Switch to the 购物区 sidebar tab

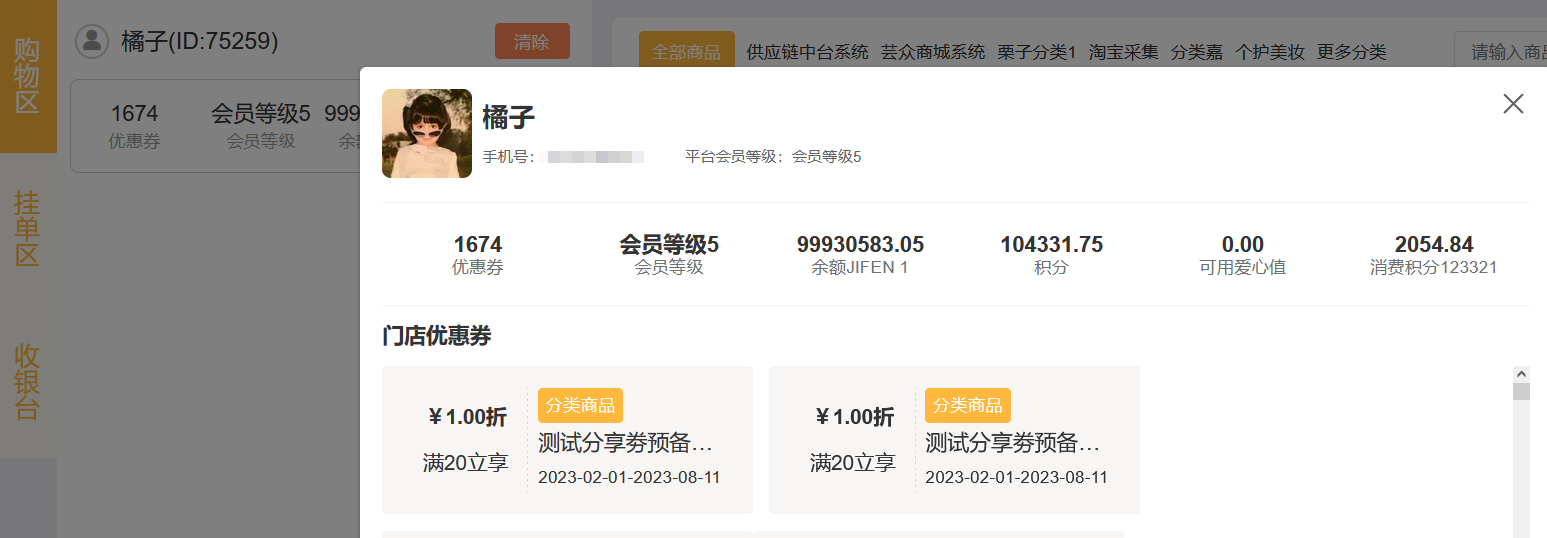tap(27, 77)
